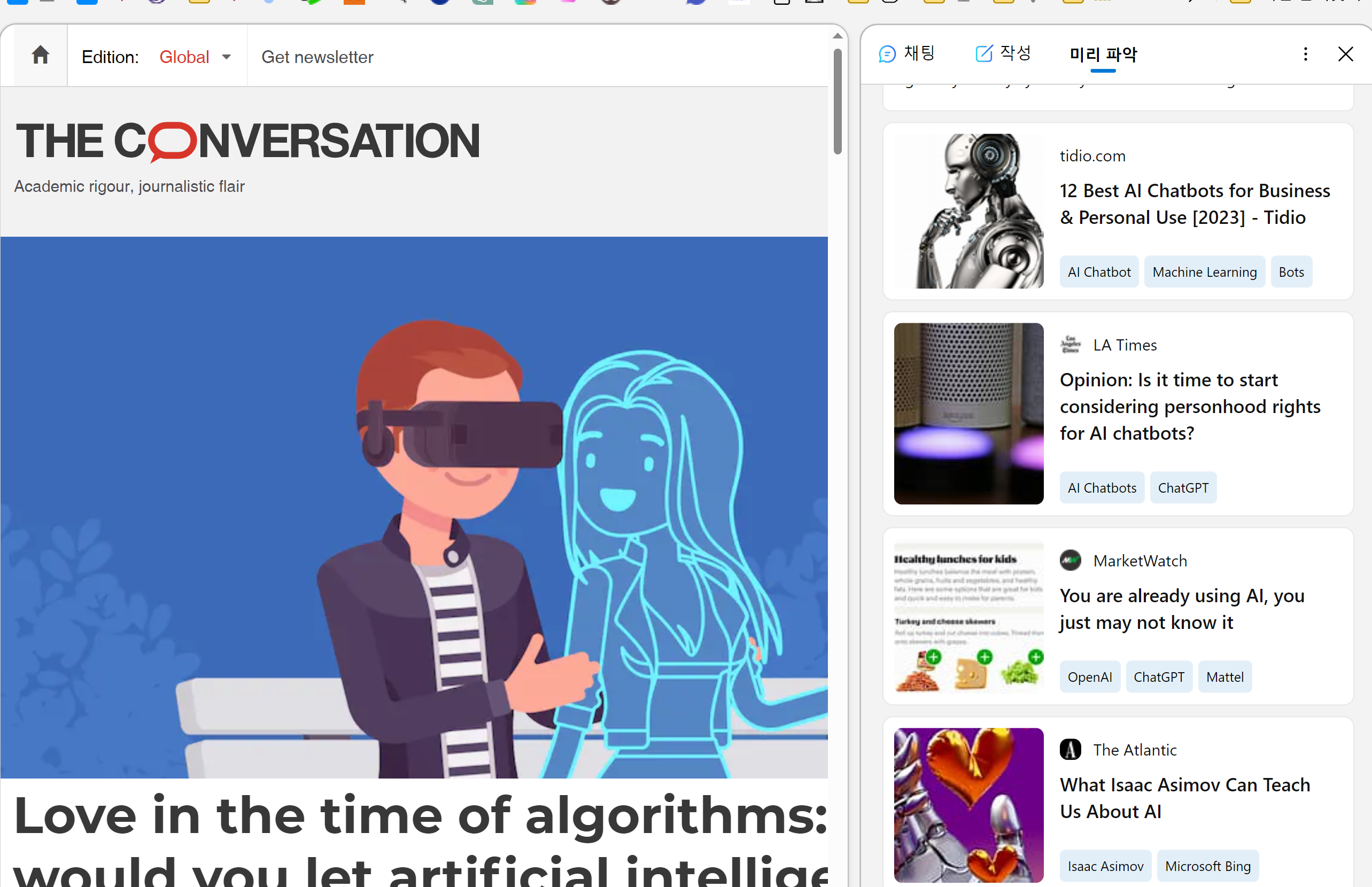Viewport: 1372px width, 887px height.
Task: Click the MarketWatch source logo icon
Action: [x=1070, y=561]
